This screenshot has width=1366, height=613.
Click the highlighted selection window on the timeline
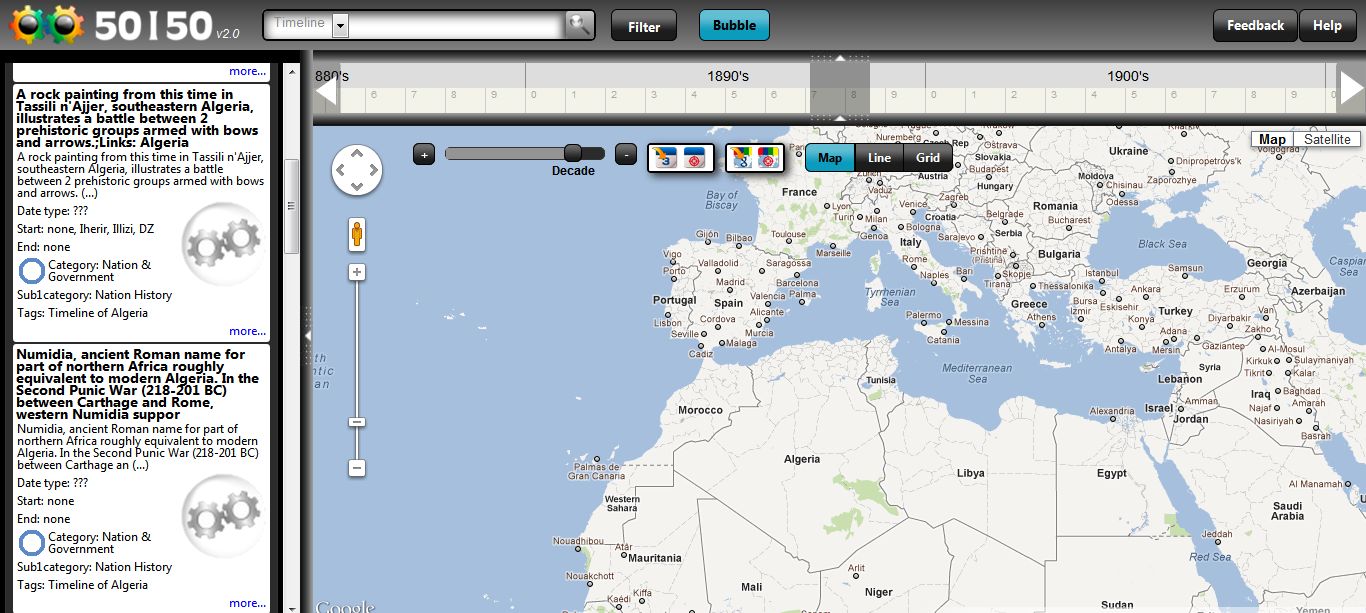pyautogui.click(x=840, y=88)
